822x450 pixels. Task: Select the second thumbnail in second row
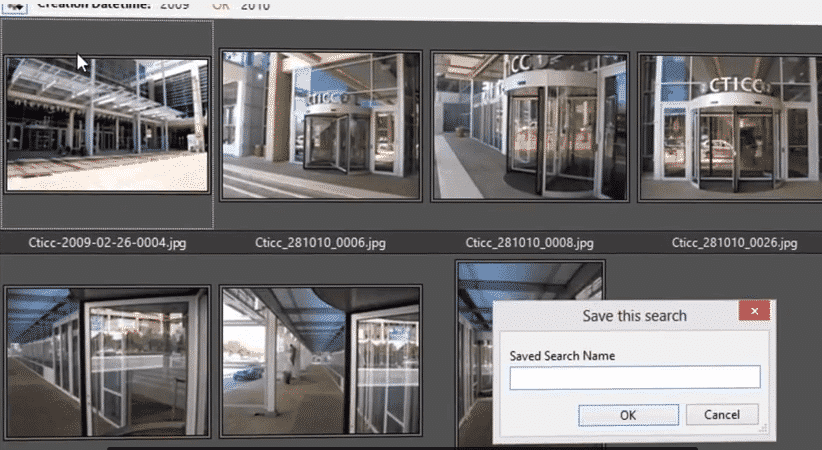point(321,361)
